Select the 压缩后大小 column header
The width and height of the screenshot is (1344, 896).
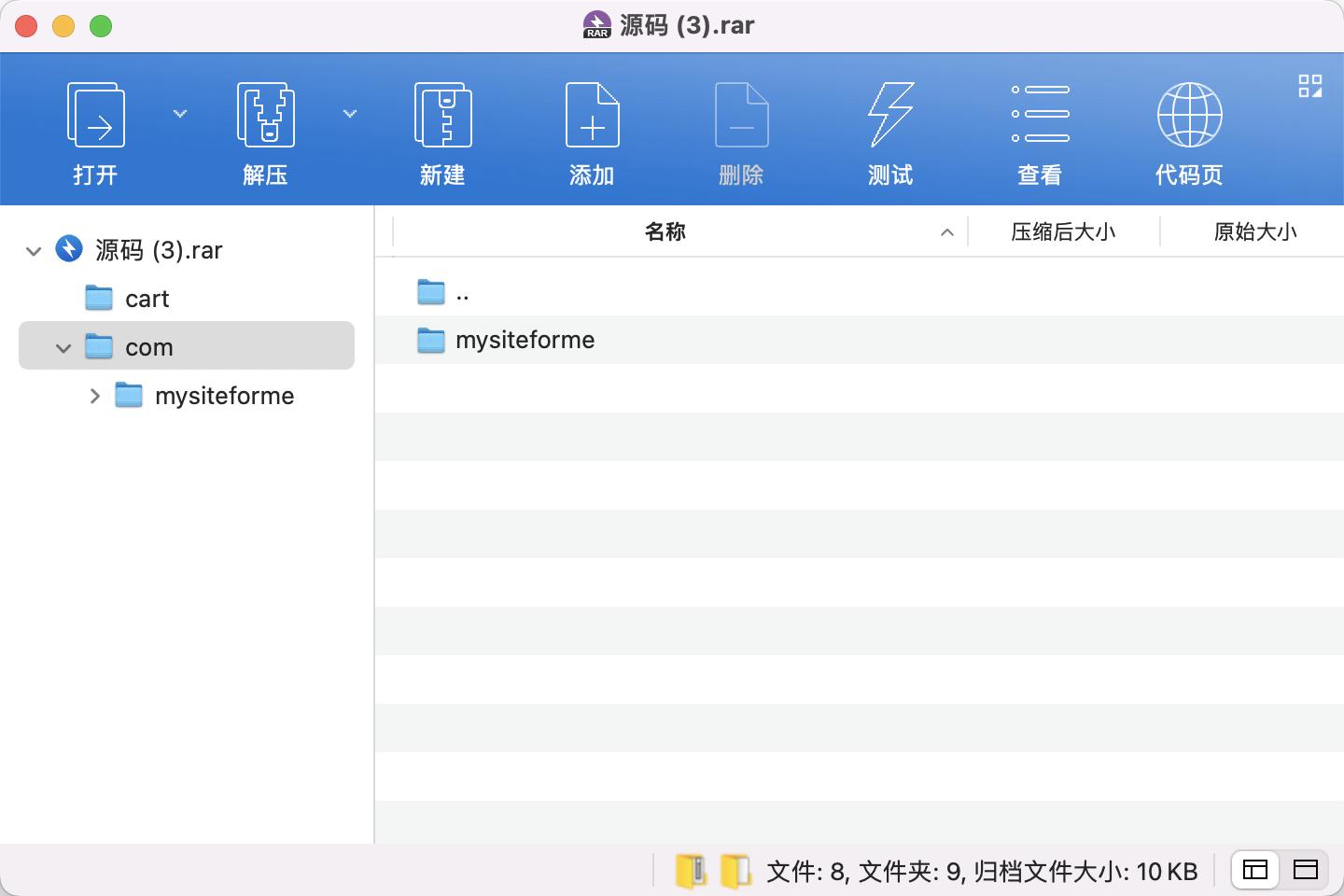coord(1062,231)
